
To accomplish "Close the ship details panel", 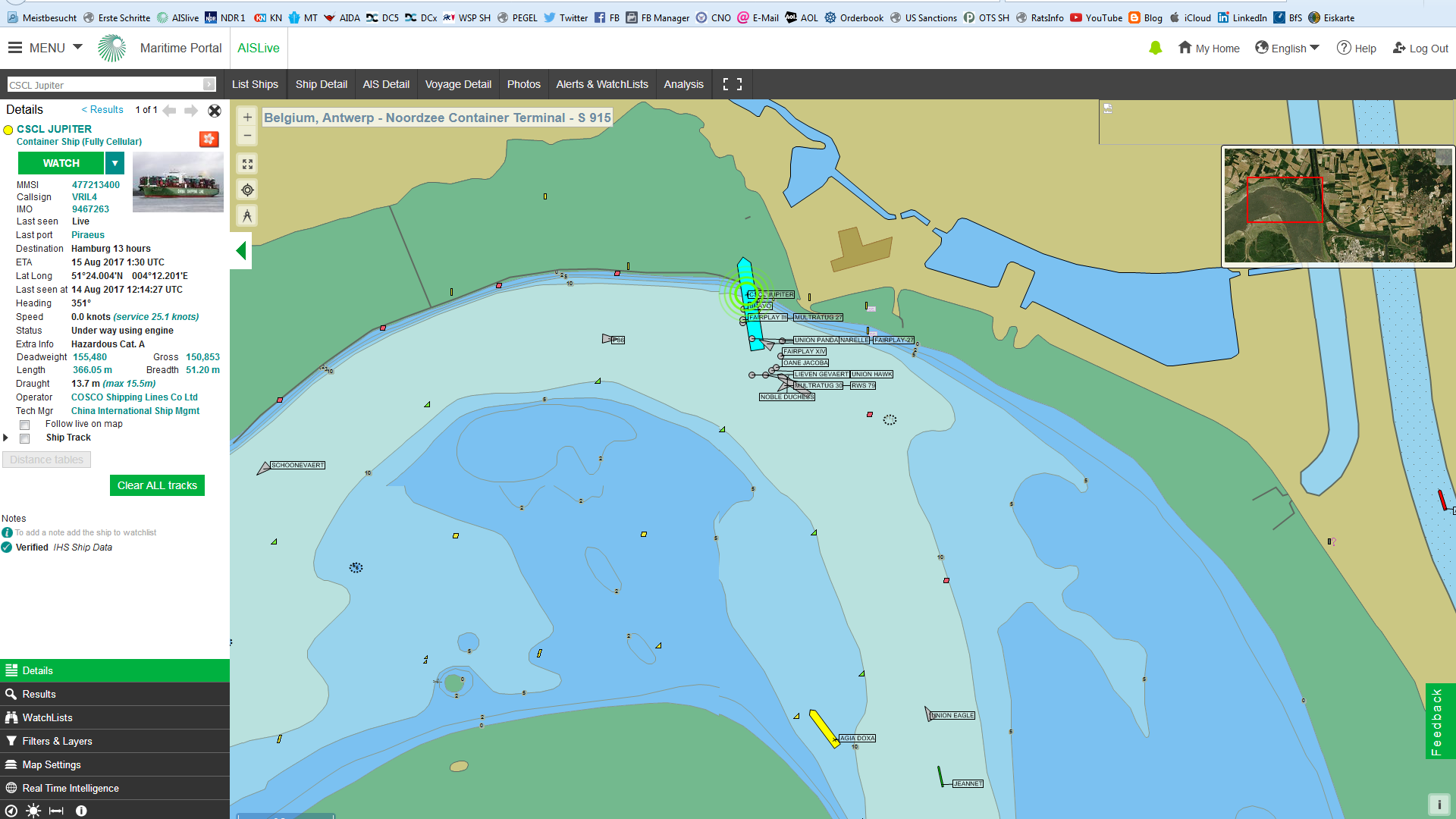I will 215,111.
